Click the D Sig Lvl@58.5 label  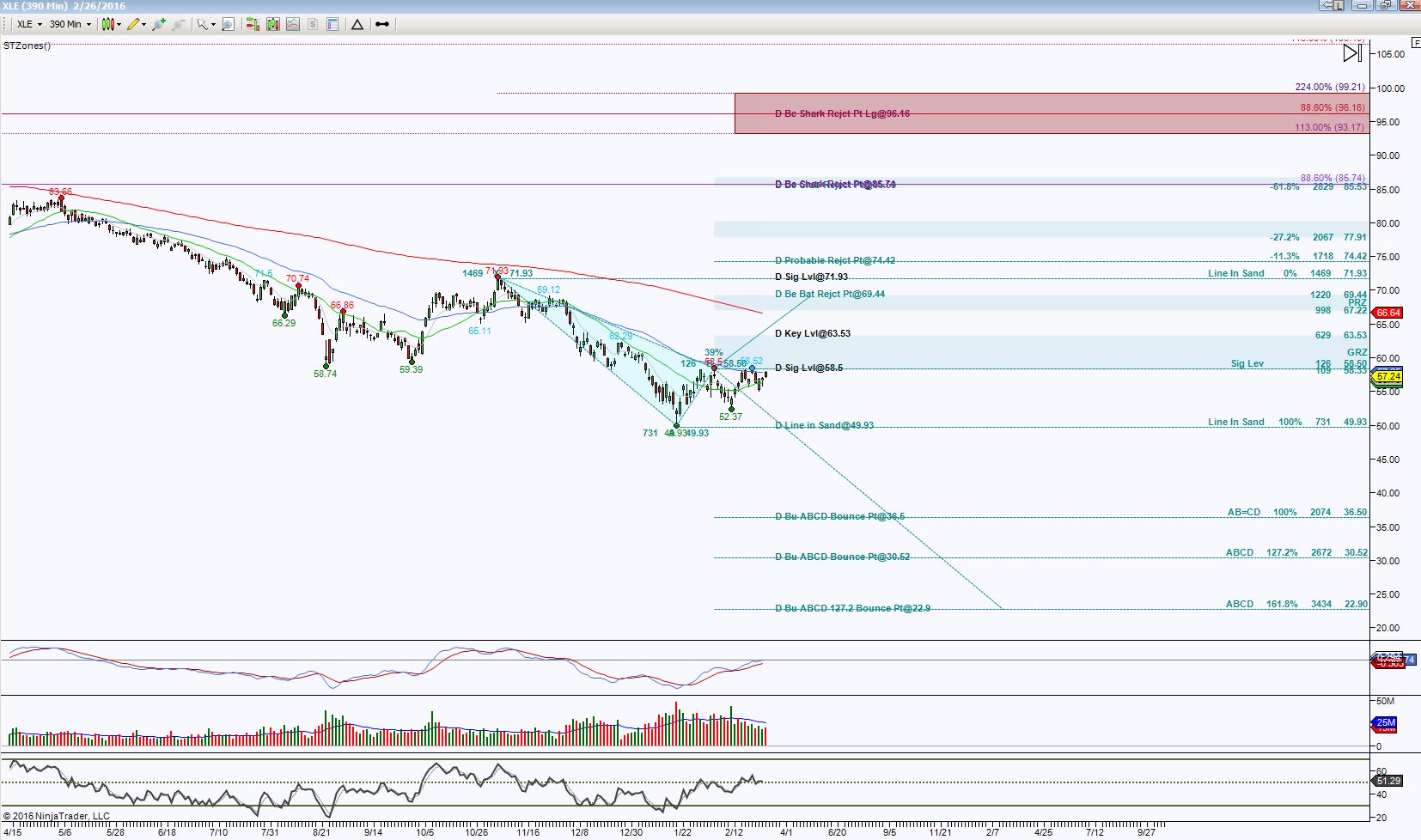click(x=808, y=368)
